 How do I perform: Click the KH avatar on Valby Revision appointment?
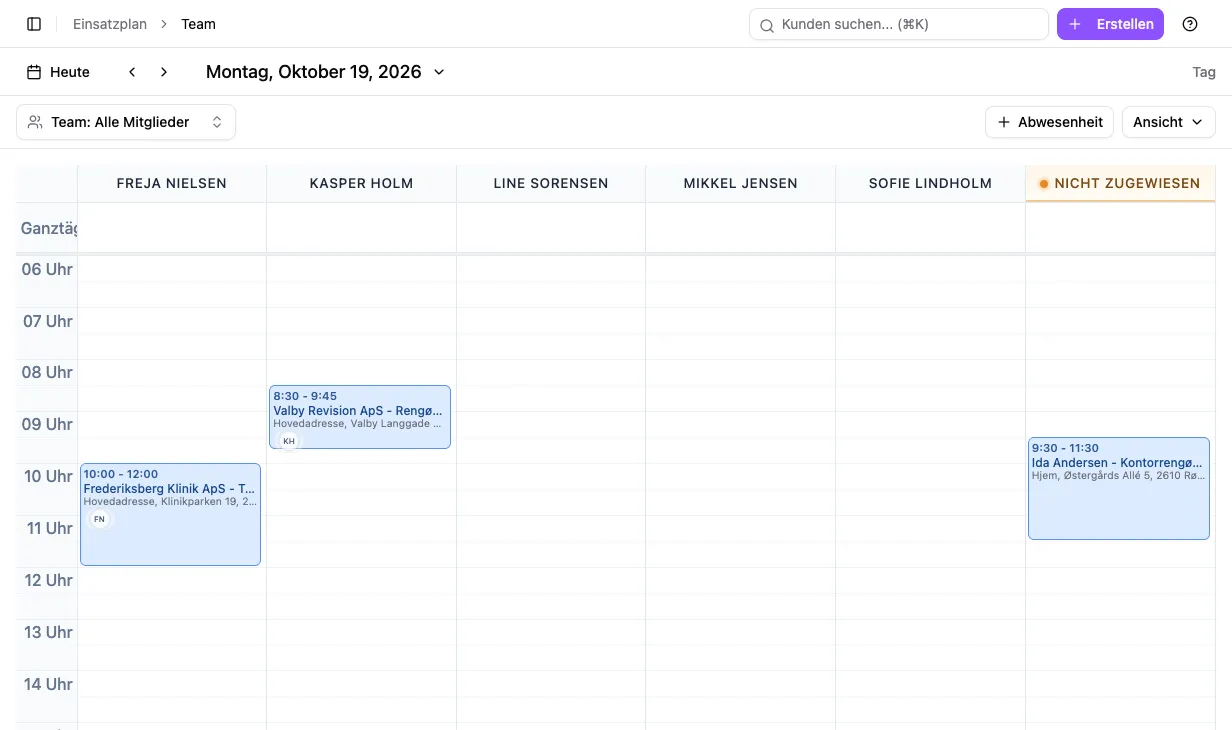[289, 441]
